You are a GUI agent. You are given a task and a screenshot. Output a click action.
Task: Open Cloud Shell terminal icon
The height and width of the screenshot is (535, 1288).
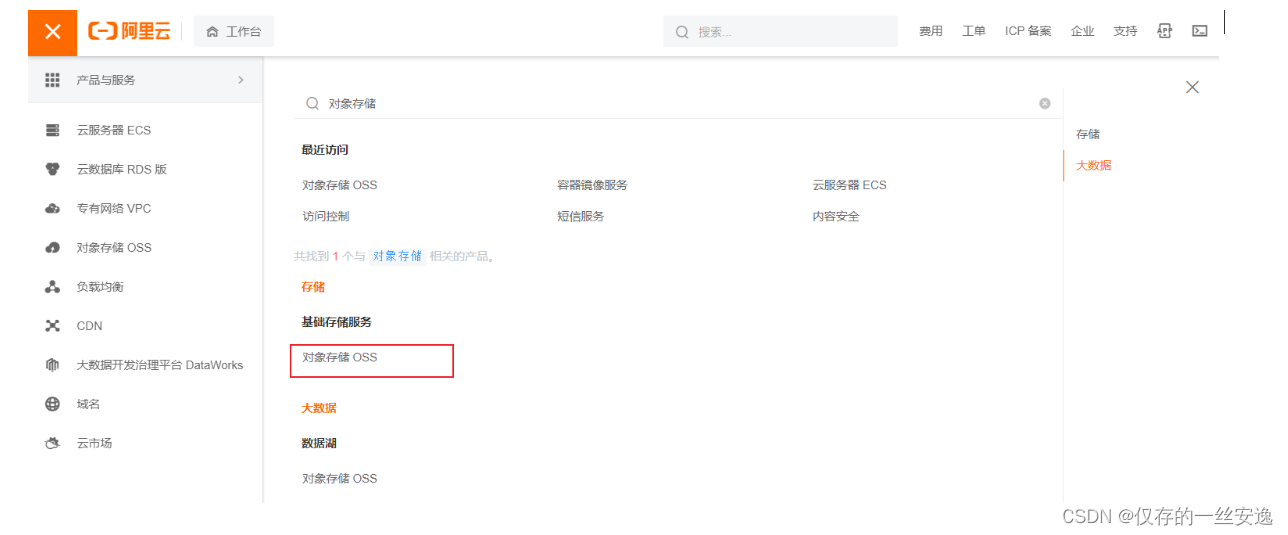pos(1199,32)
